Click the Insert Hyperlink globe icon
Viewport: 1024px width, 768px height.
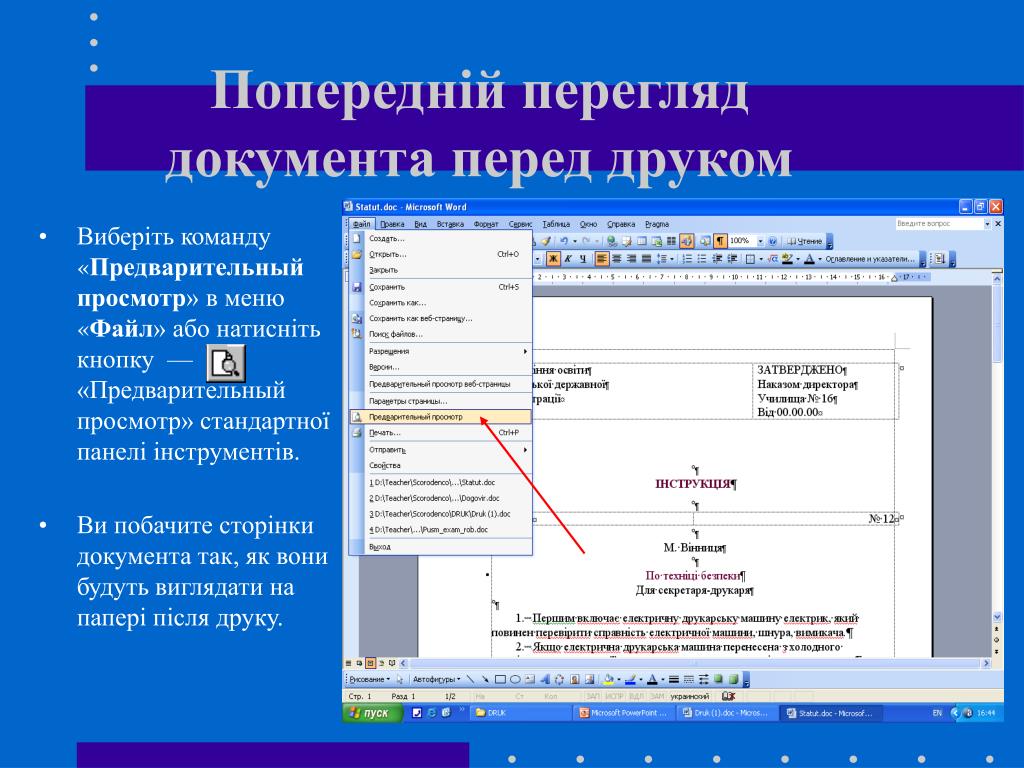[611, 241]
